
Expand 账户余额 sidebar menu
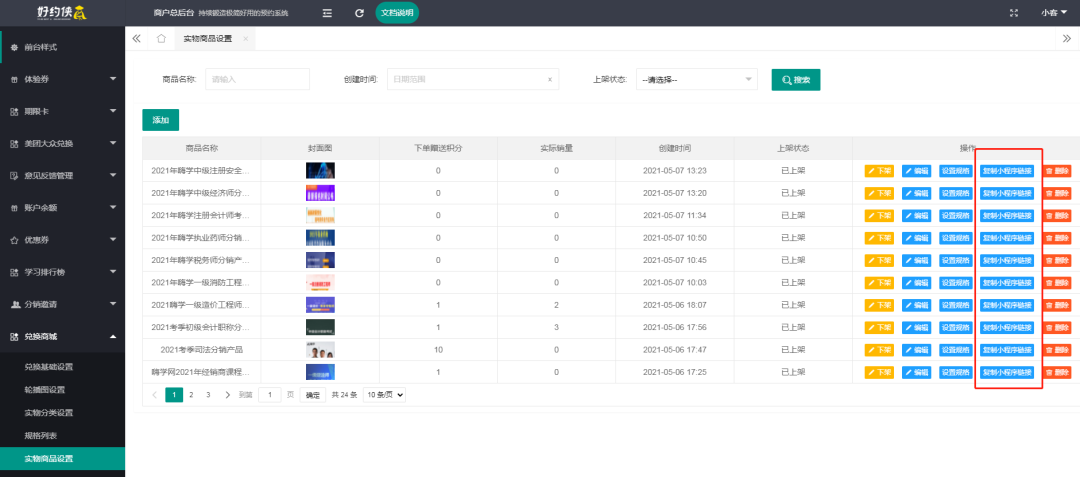click(63, 208)
